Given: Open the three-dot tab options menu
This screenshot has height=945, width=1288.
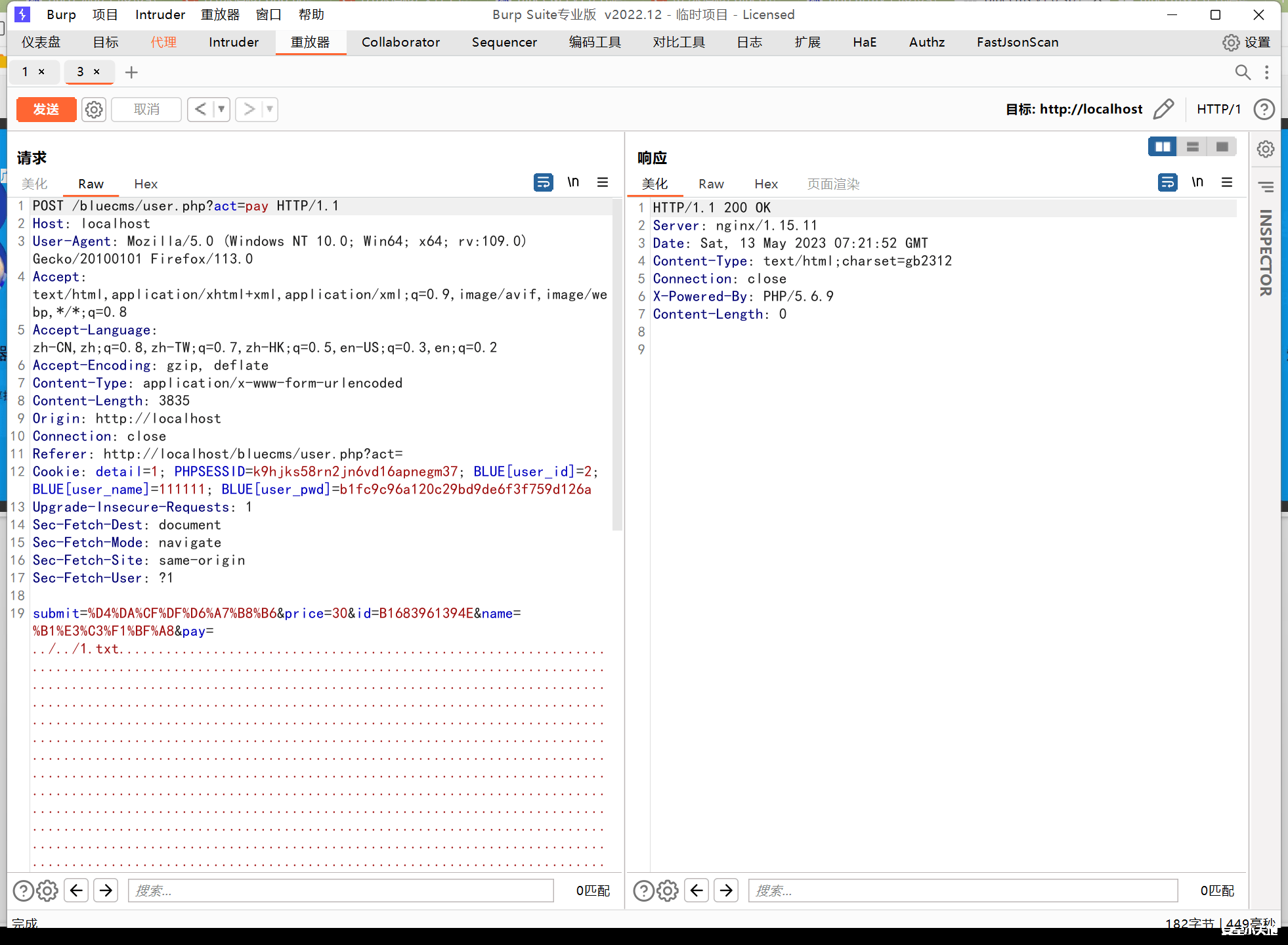Looking at the screenshot, I should (x=1267, y=72).
